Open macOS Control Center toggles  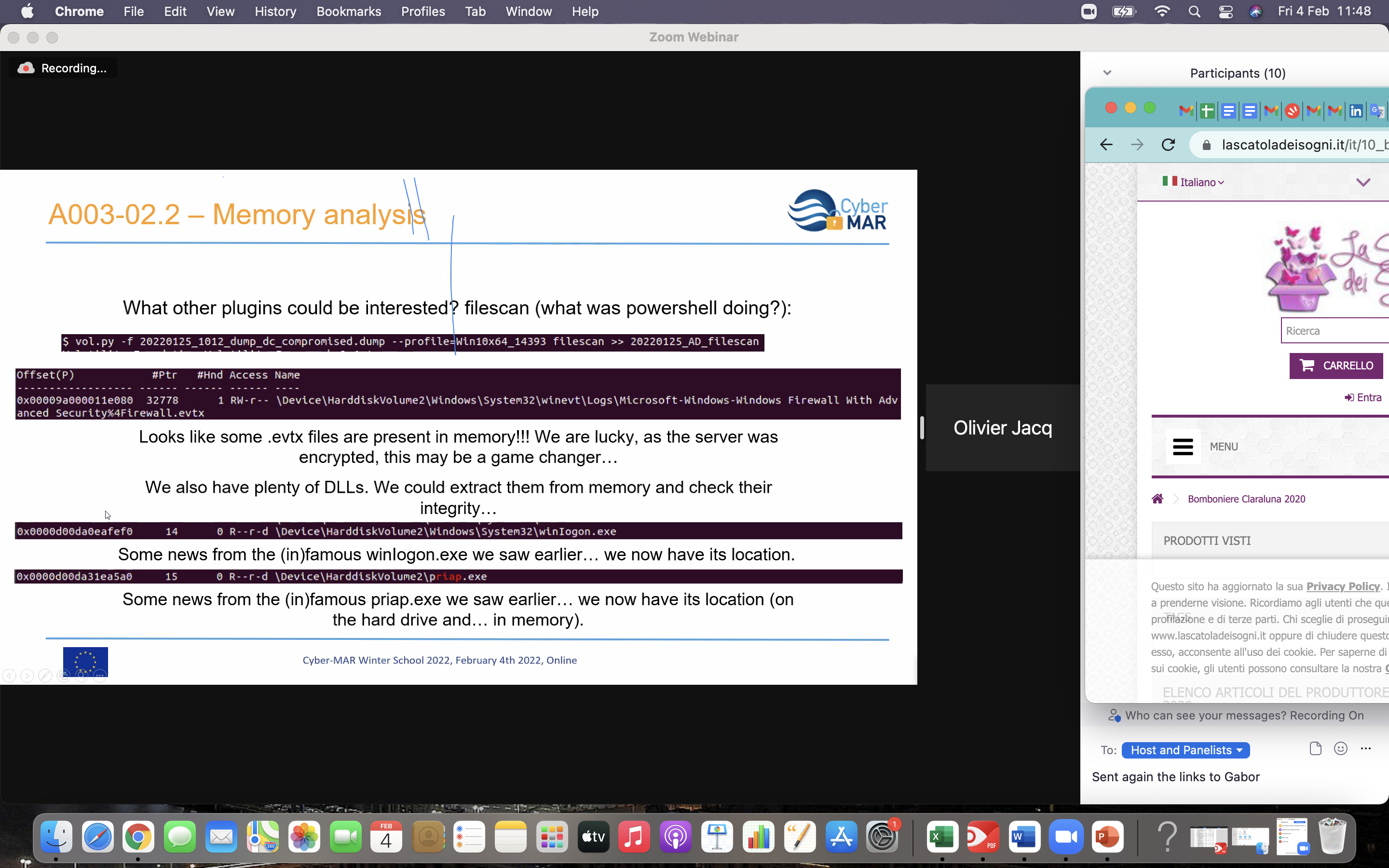pyautogui.click(x=1226, y=12)
